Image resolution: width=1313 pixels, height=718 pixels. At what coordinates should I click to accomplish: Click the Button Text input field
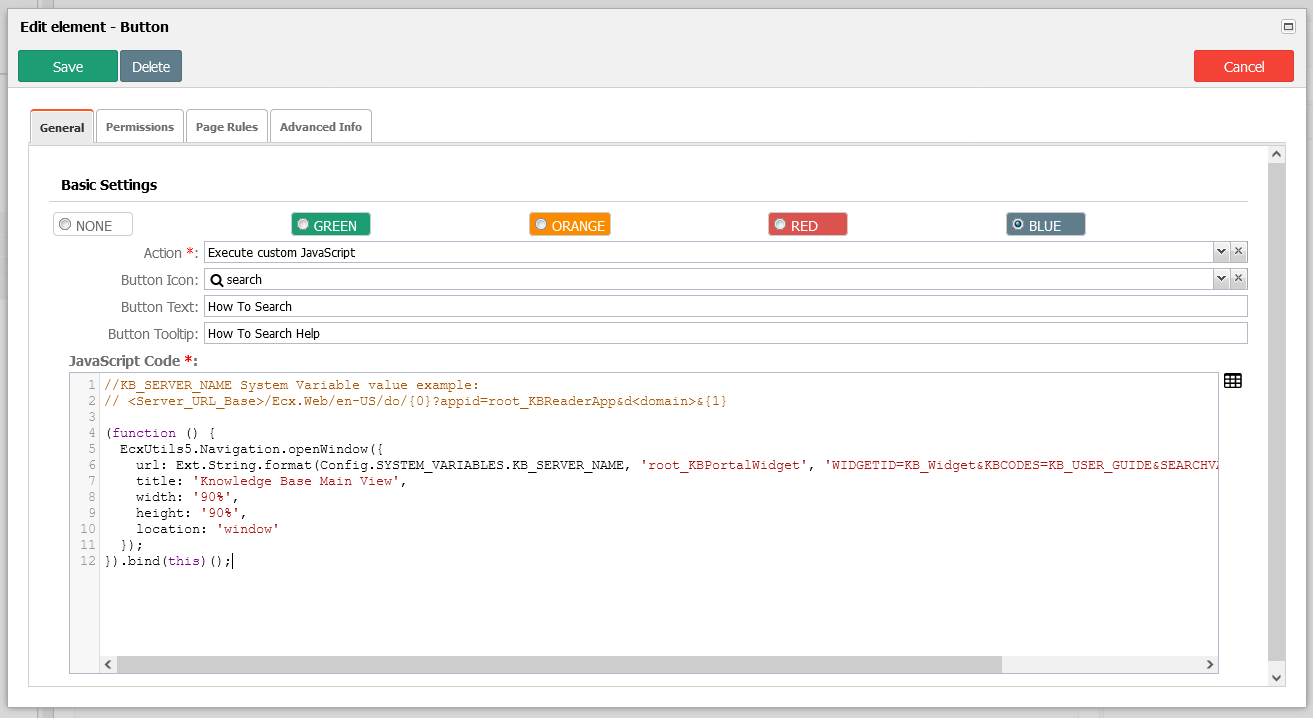pyautogui.click(x=726, y=306)
